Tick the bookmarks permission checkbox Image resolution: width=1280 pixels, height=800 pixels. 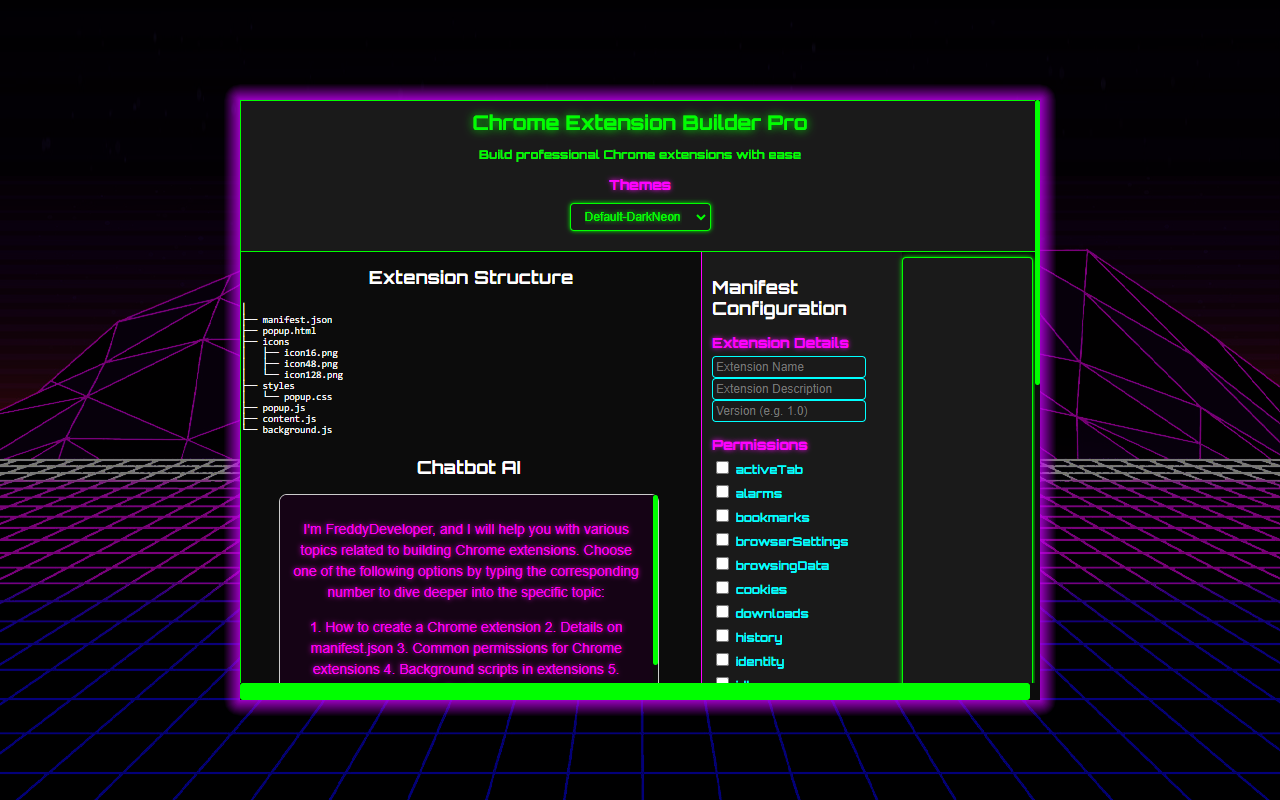[722, 515]
